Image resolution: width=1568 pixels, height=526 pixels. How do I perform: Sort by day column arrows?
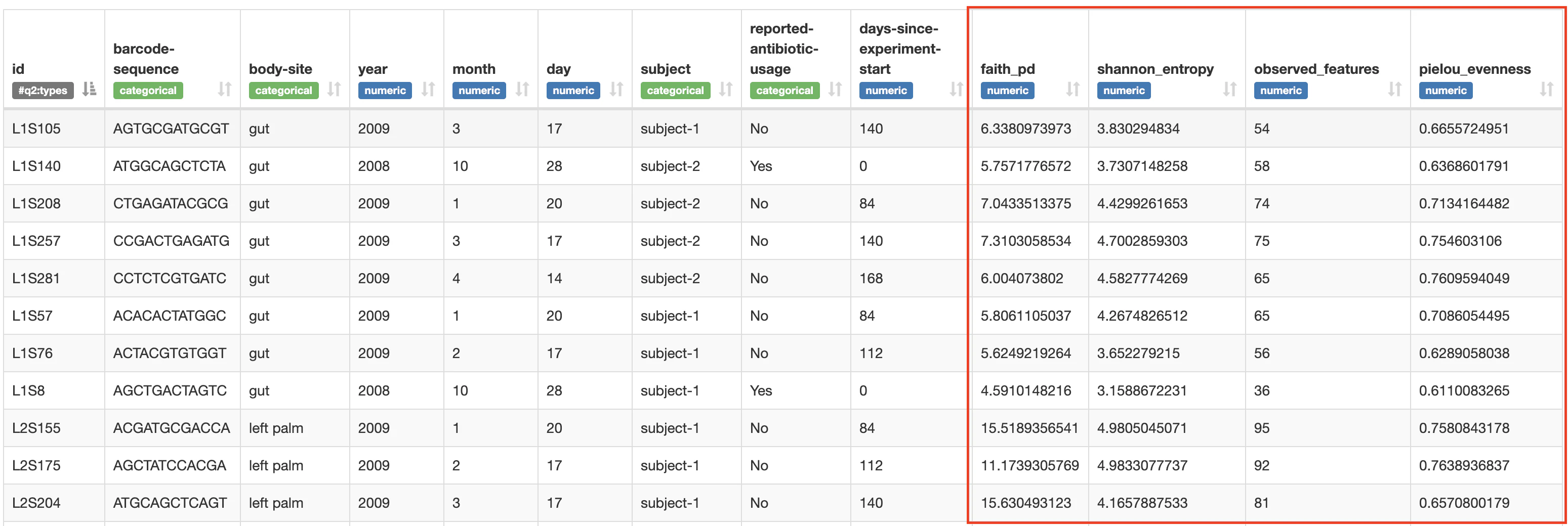[616, 90]
